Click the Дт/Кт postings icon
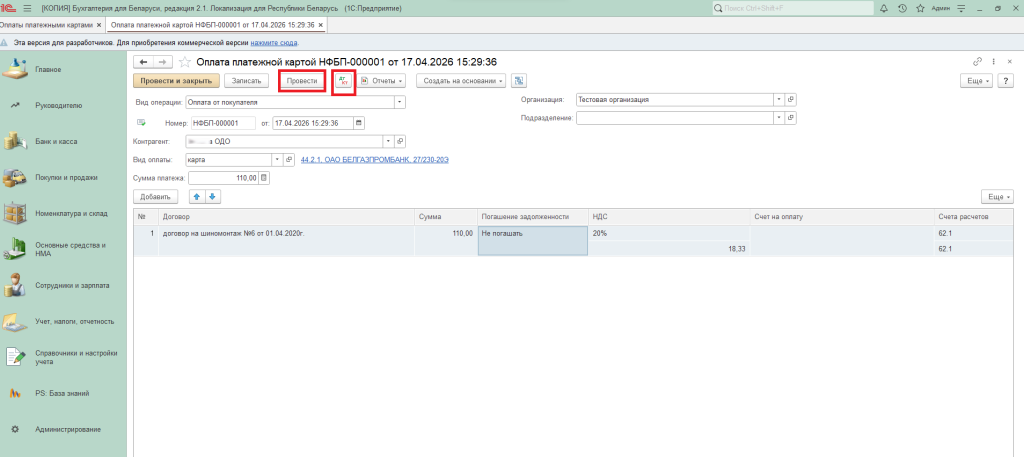This screenshot has height=457, width=1024. click(x=343, y=80)
